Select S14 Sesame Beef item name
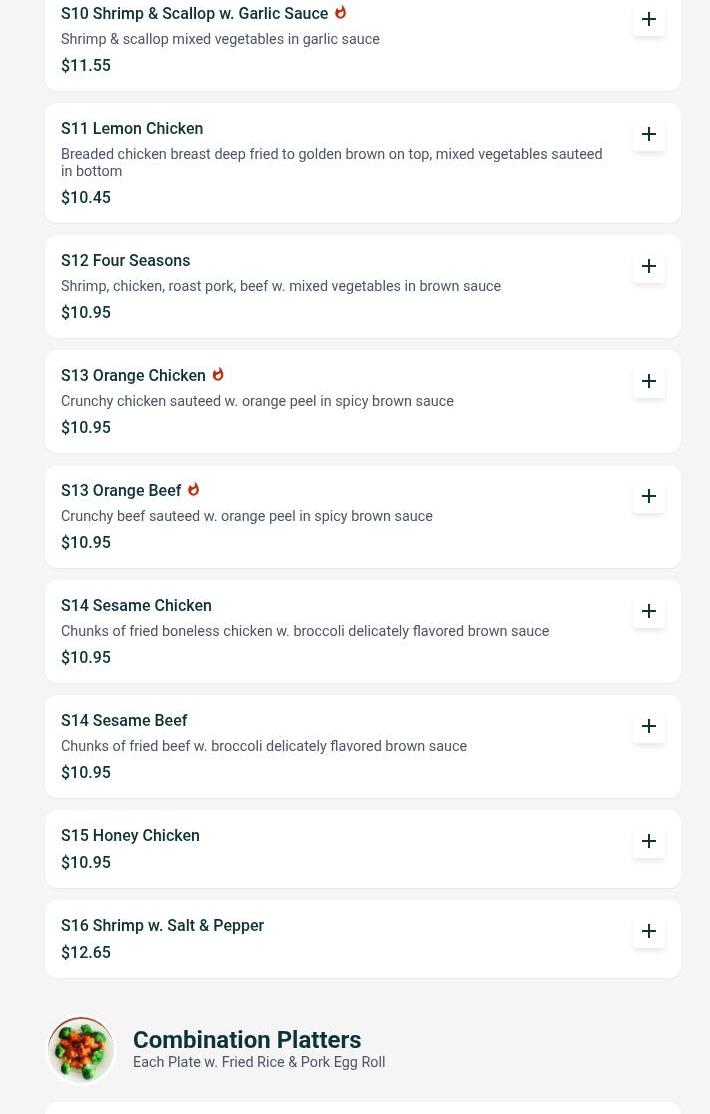Viewport: 710px width, 1114px height. click(124, 720)
